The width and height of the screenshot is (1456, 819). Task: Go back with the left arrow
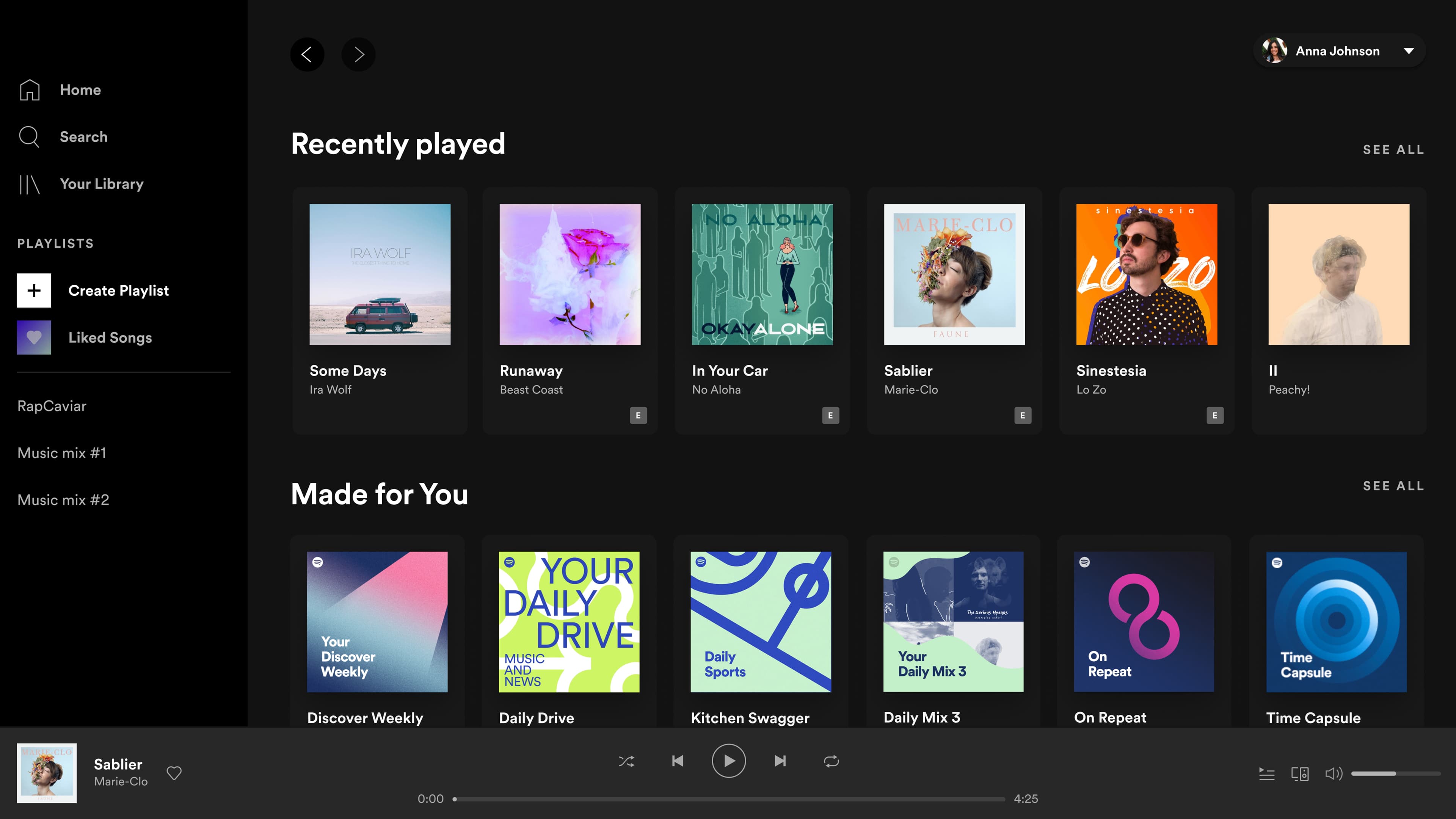tap(307, 54)
